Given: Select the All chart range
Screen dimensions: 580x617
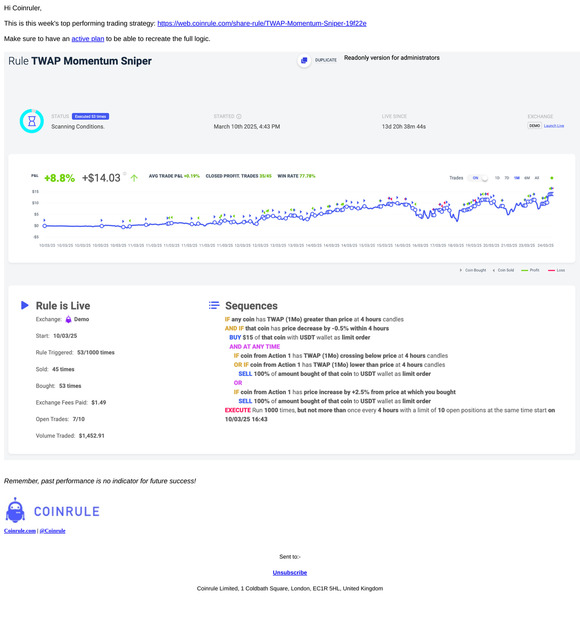Looking at the screenshot, I should point(537,178).
